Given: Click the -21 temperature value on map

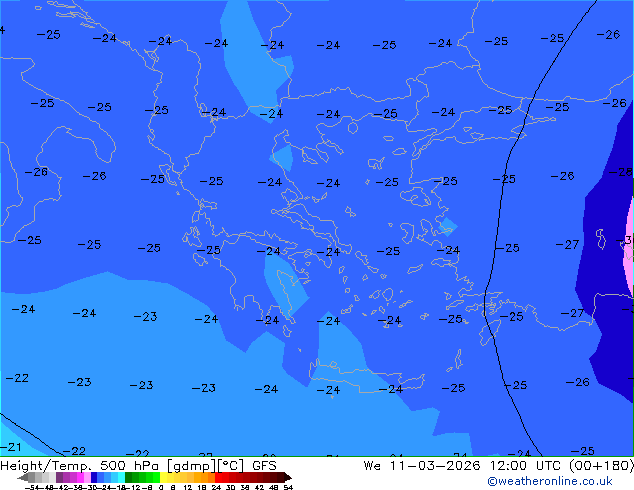Looking at the screenshot, I should pyautogui.click(x=11, y=447).
